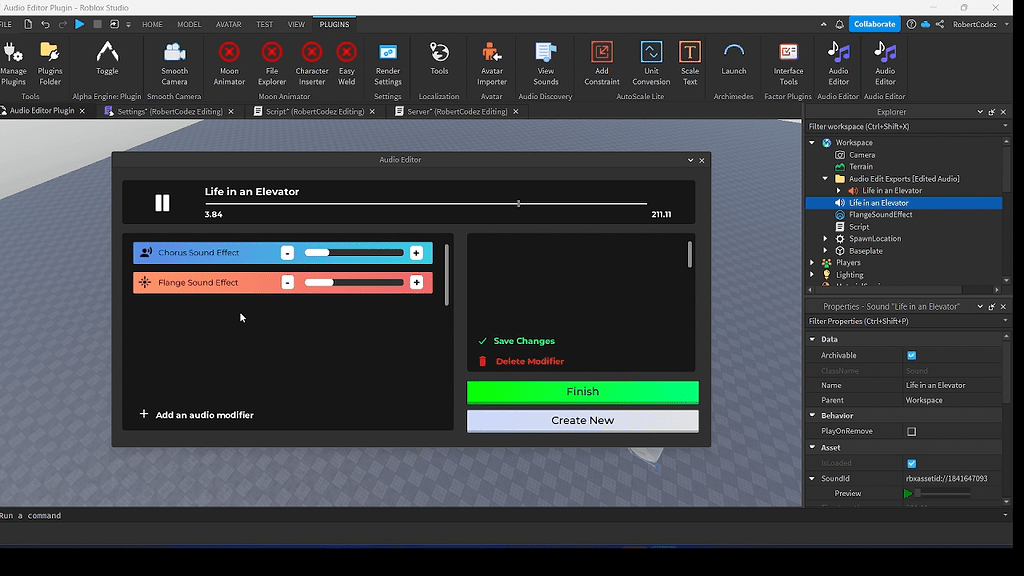The width and height of the screenshot is (1024, 576).
Task: Open the Manage Plugins tool
Action: pos(13,63)
